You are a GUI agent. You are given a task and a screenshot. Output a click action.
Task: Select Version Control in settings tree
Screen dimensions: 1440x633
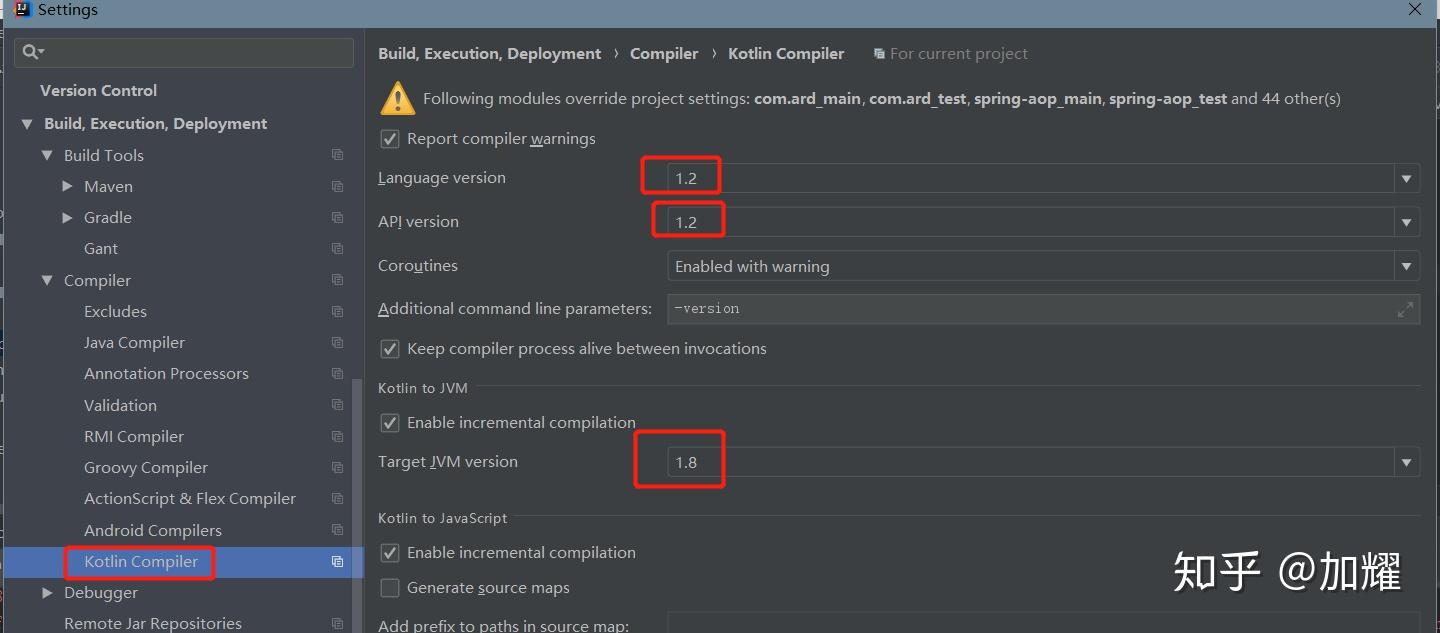(x=98, y=90)
